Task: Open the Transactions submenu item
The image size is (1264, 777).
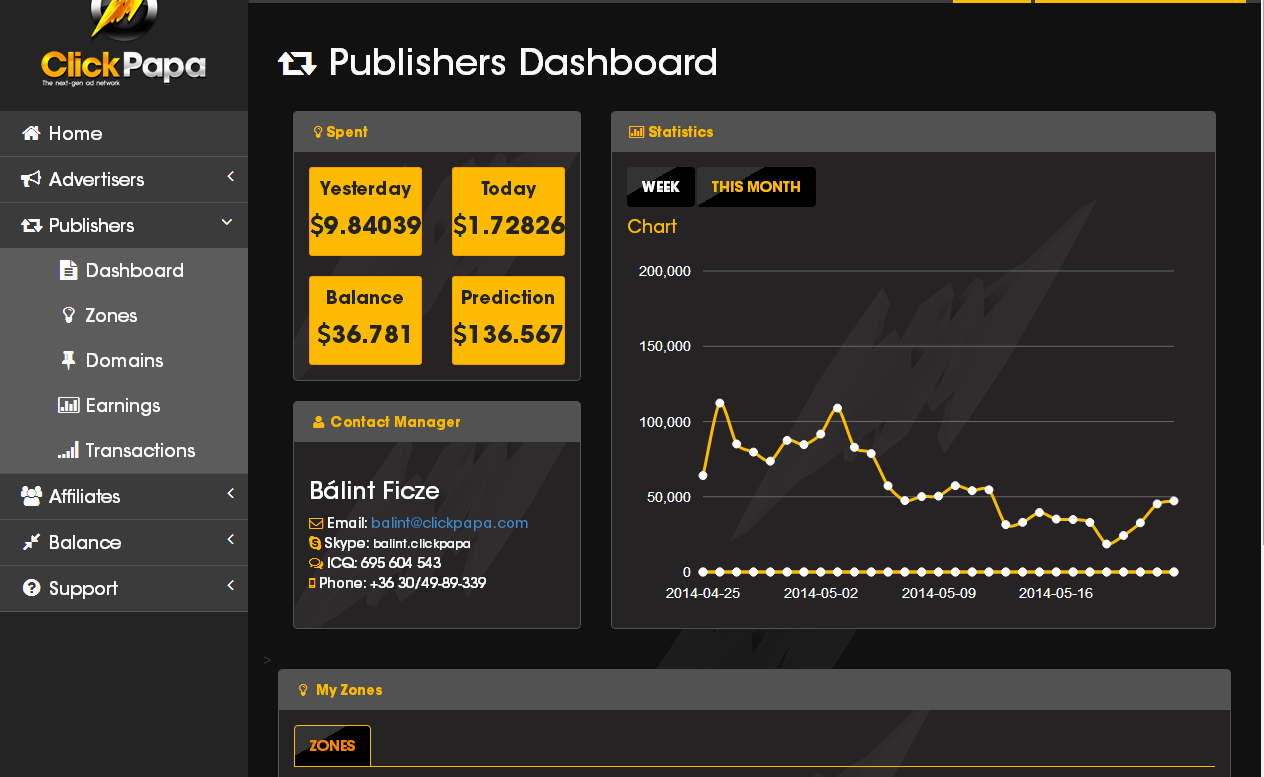Action: pos(124,450)
